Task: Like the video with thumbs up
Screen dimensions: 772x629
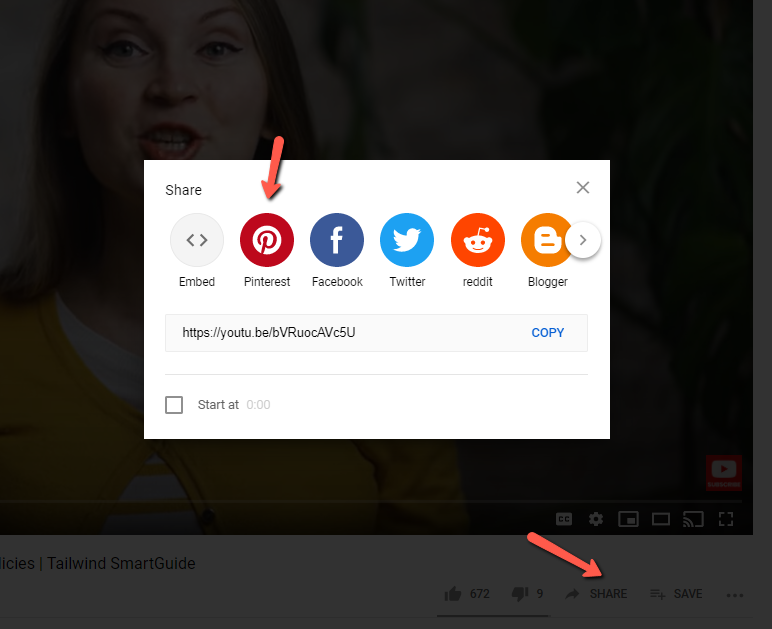Action: click(453, 594)
